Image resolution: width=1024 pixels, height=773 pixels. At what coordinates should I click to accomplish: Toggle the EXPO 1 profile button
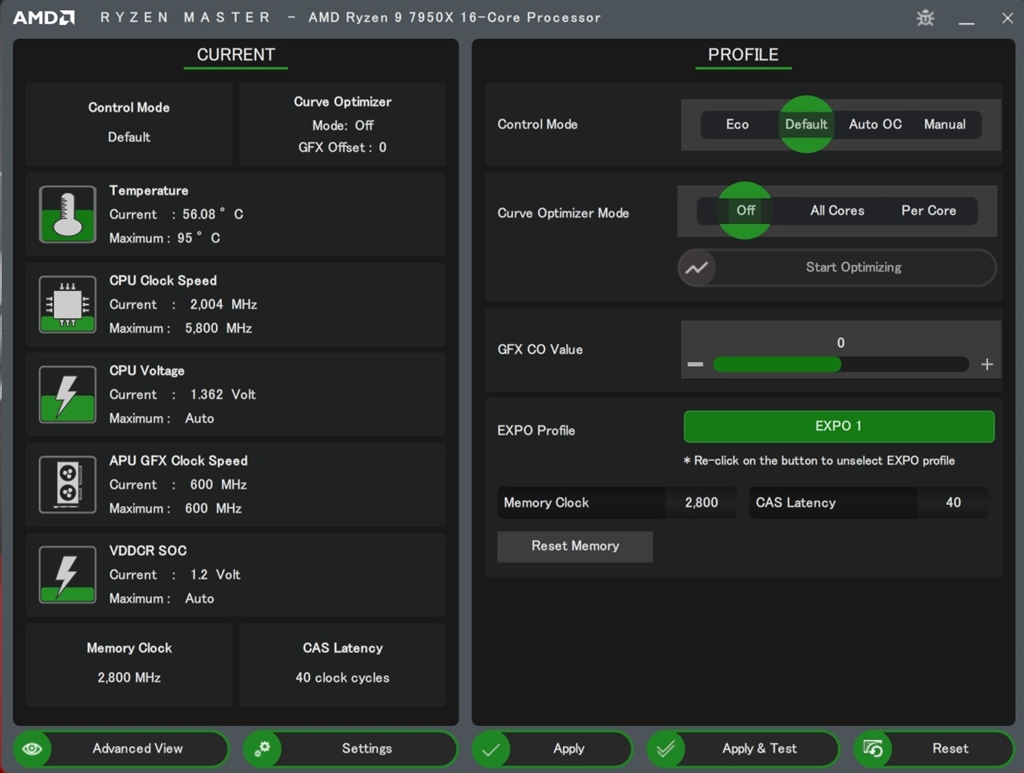click(839, 426)
